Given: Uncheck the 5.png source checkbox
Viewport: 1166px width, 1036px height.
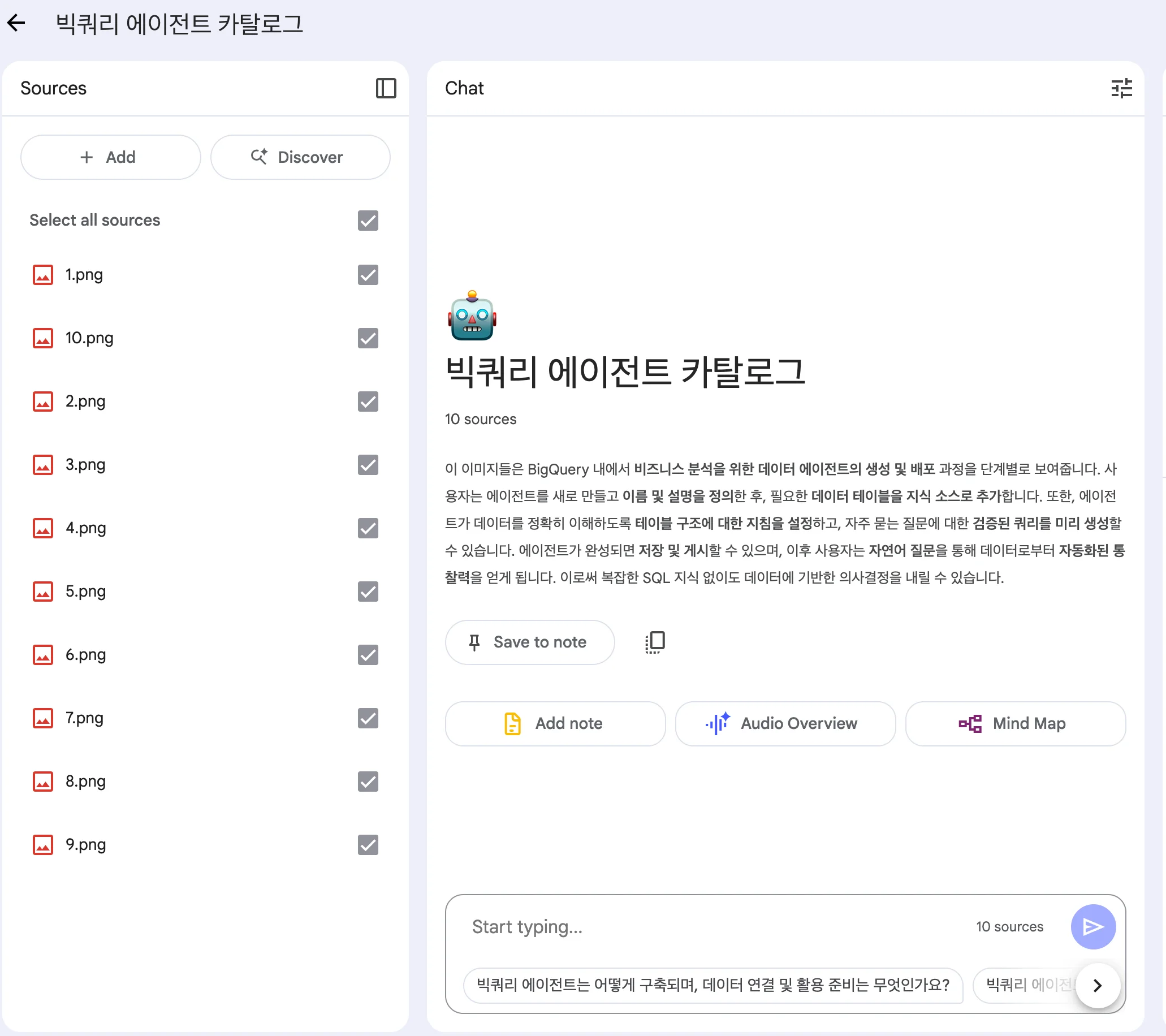Looking at the screenshot, I should (368, 592).
